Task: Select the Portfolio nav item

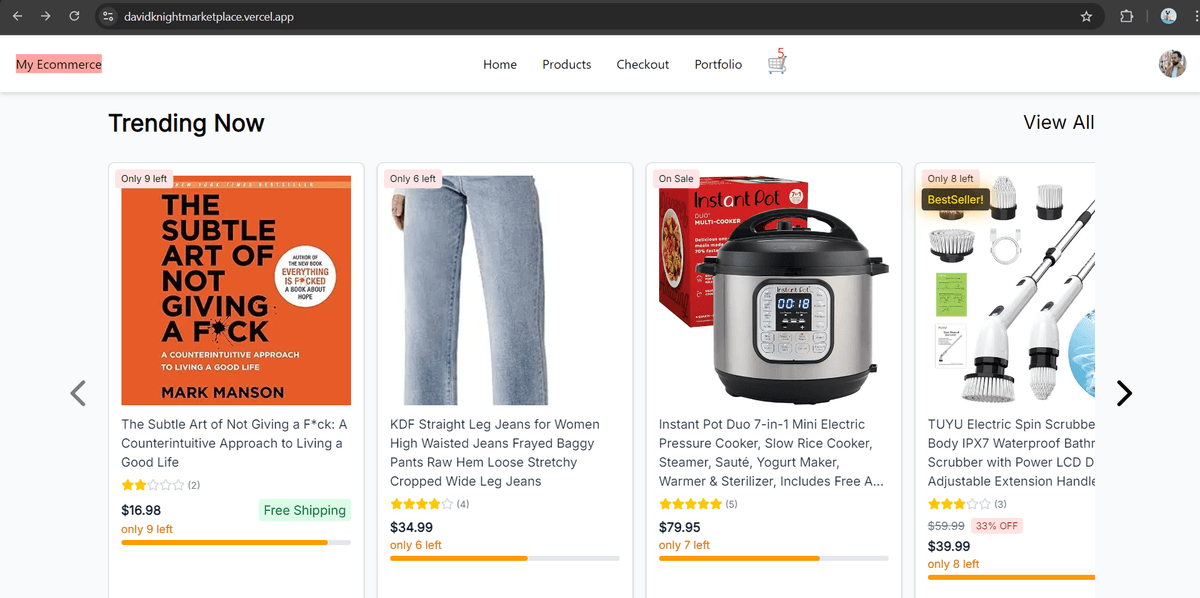Action: pos(717,64)
